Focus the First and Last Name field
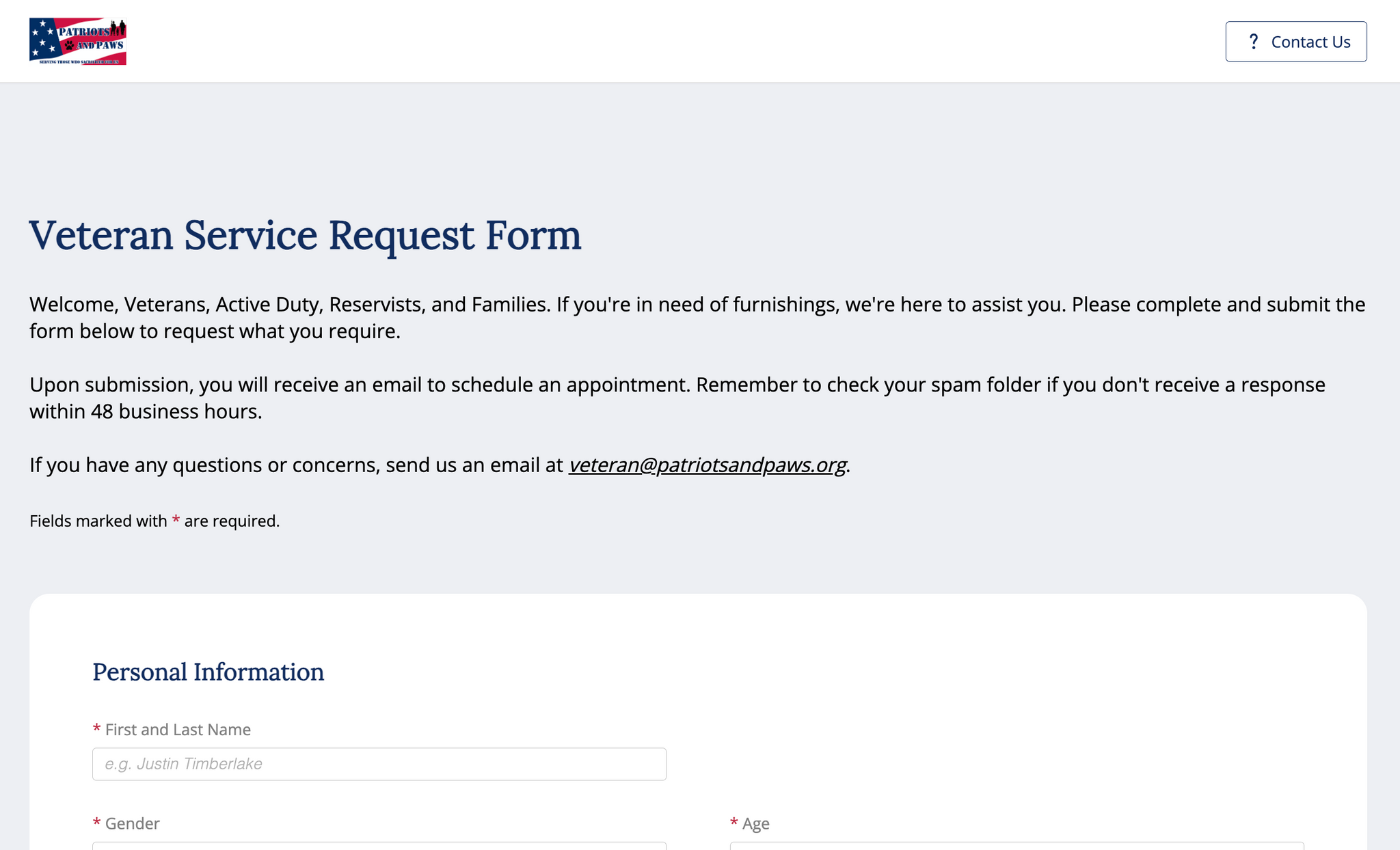Screen dimensions: 1400x850 click(379, 764)
